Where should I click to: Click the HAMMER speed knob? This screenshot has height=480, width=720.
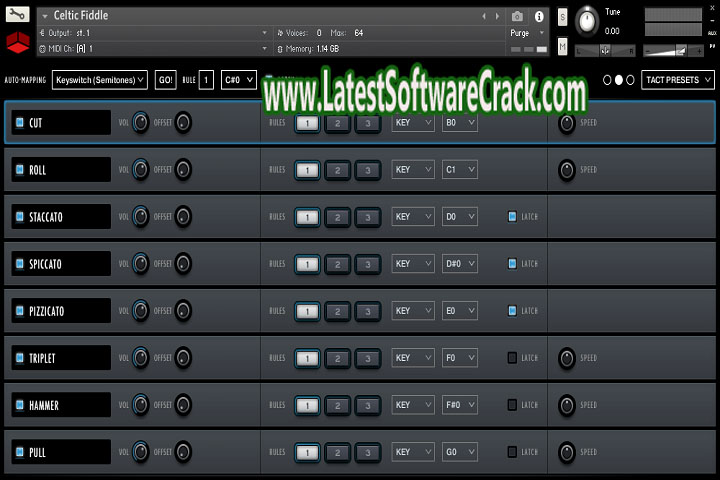[567, 405]
